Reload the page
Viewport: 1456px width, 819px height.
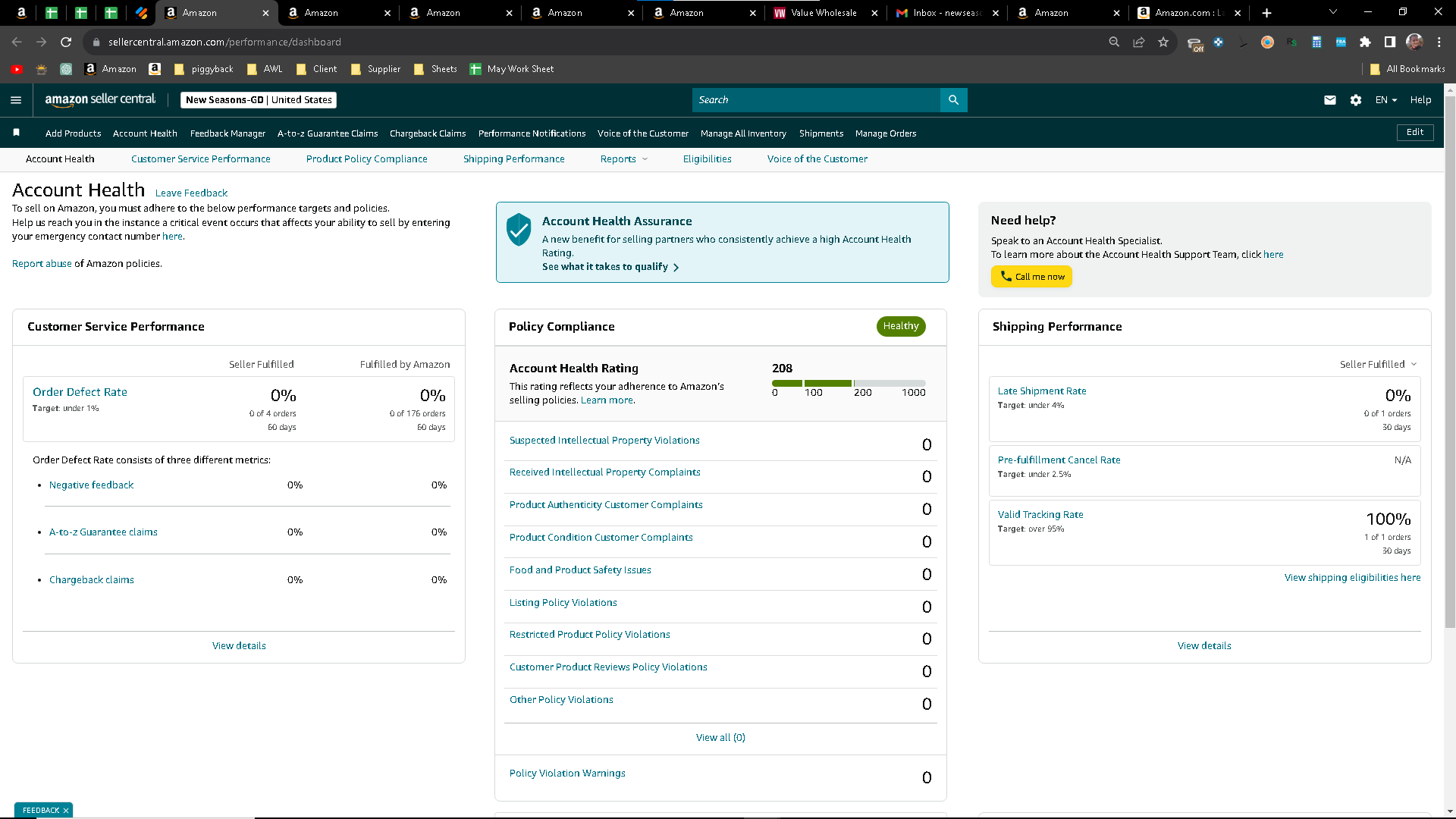(x=66, y=42)
